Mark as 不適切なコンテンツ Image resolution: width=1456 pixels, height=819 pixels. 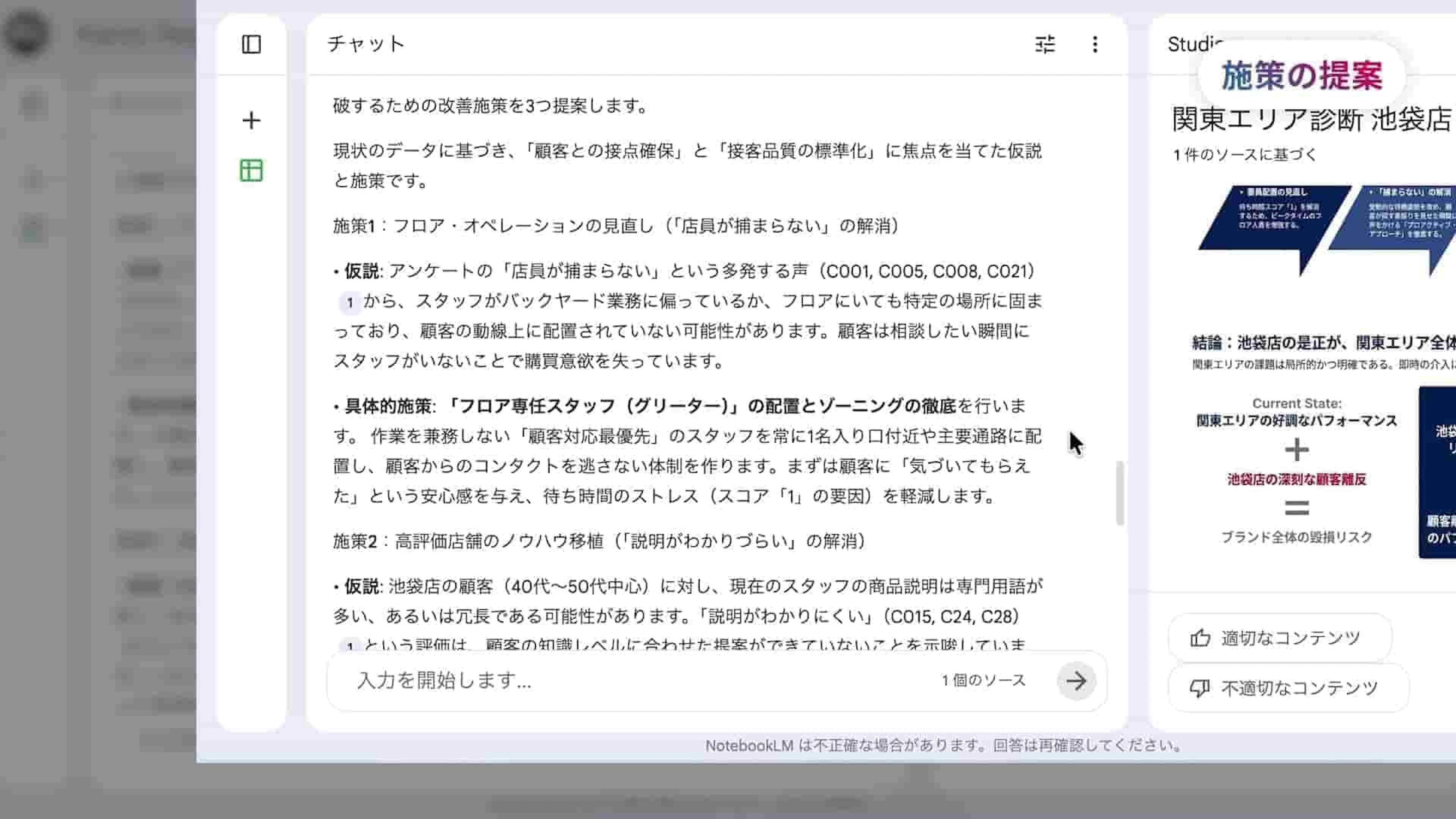(x=1299, y=688)
